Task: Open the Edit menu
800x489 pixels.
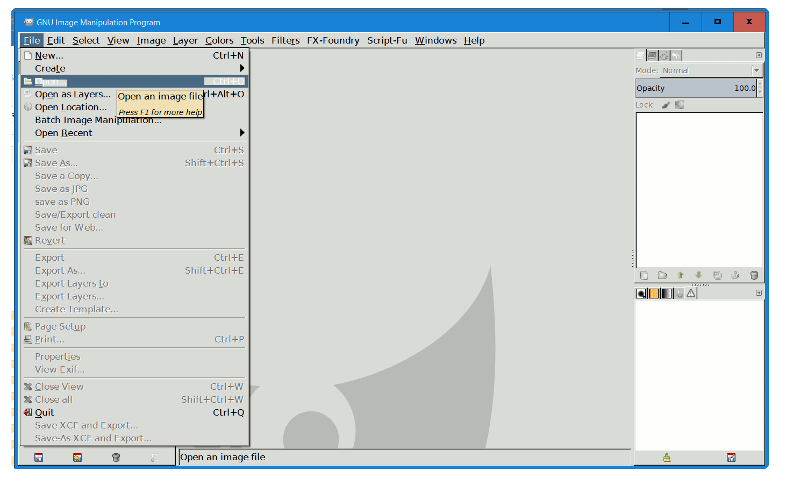Action: [56, 40]
